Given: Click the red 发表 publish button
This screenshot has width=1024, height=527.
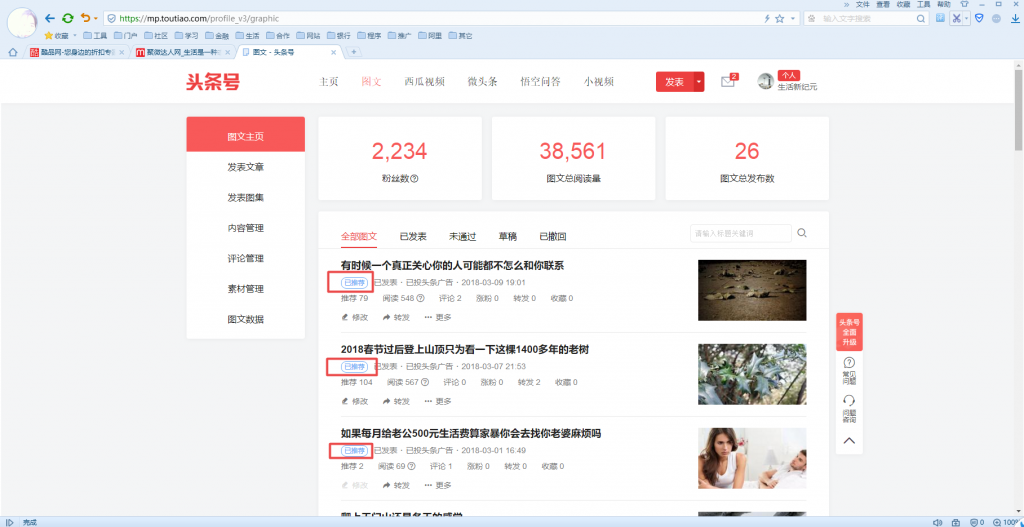Looking at the screenshot, I should 674,82.
